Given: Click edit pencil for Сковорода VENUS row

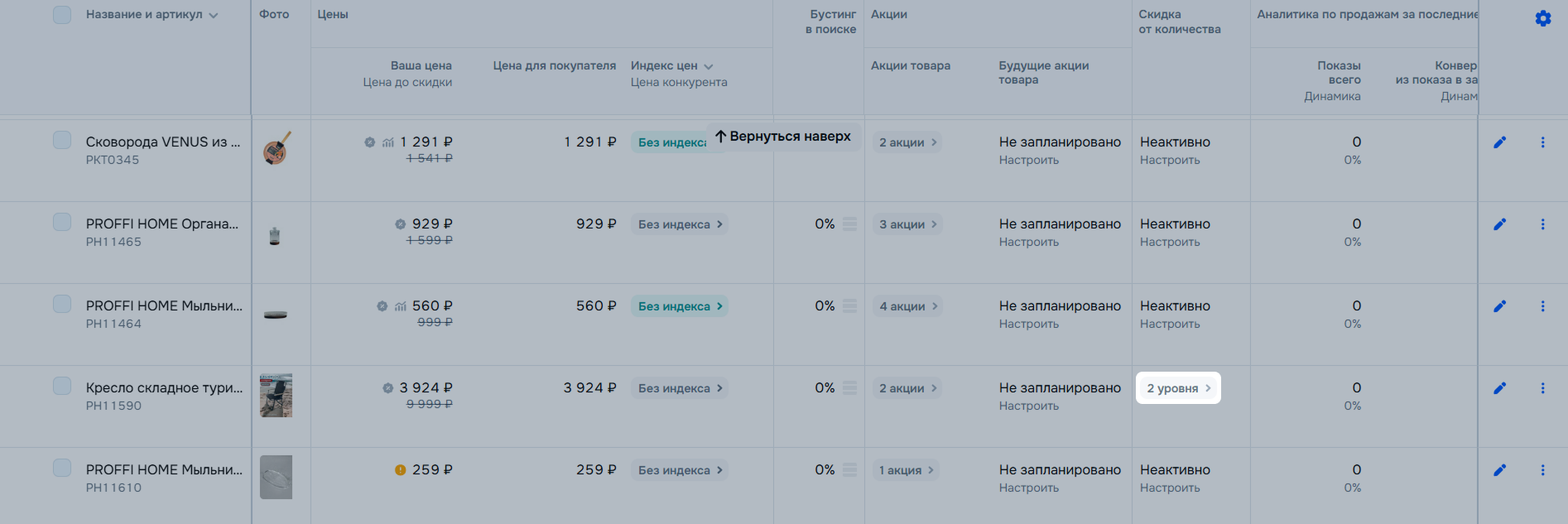Looking at the screenshot, I should [1499, 142].
